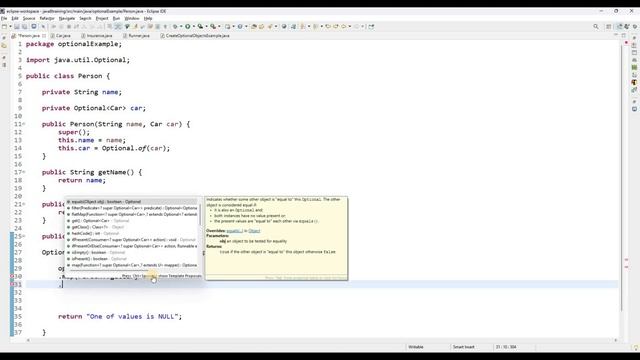Click the Debug bug icon in toolbar
This screenshot has height=360, width=640.
click(x=175, y=27)
